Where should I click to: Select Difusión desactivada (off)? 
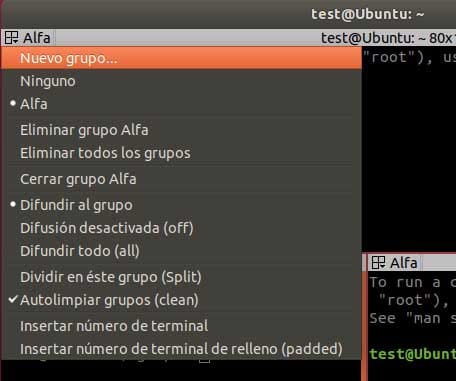(x=181, y=228)
